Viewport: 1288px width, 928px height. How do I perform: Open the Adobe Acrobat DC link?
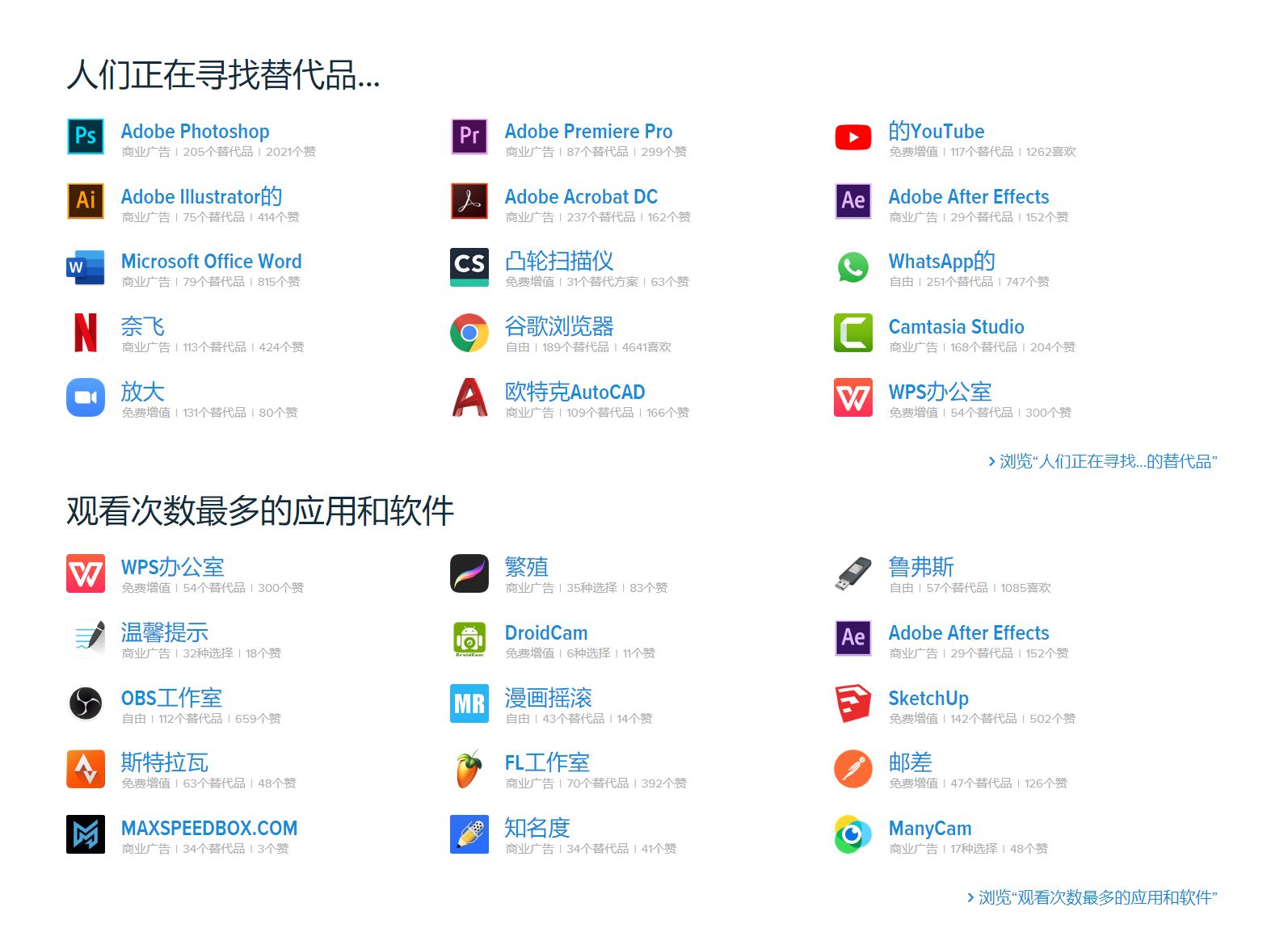(x=581, y=196)
